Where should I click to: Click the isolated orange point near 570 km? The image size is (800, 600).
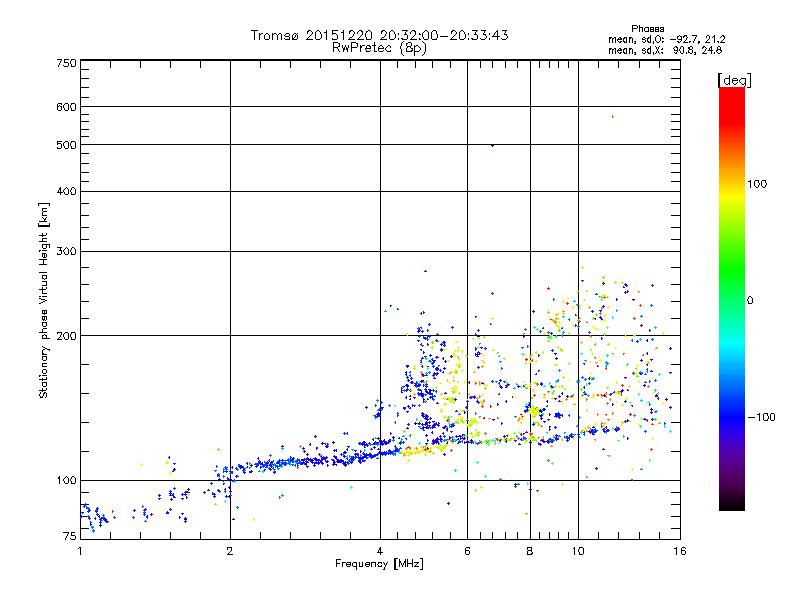tap(613, 117)
